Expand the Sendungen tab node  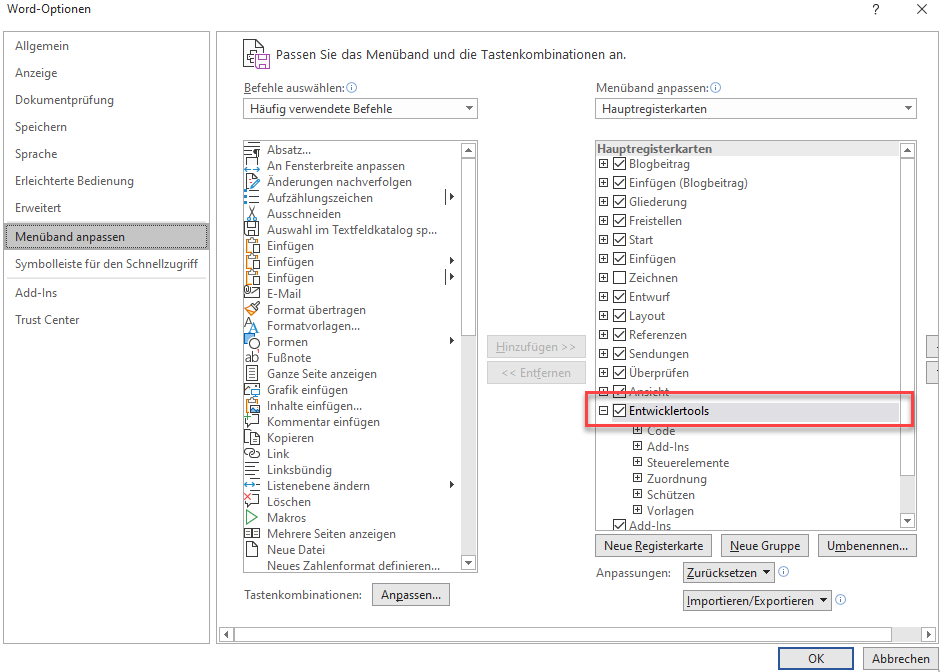(x=603, y=354)
